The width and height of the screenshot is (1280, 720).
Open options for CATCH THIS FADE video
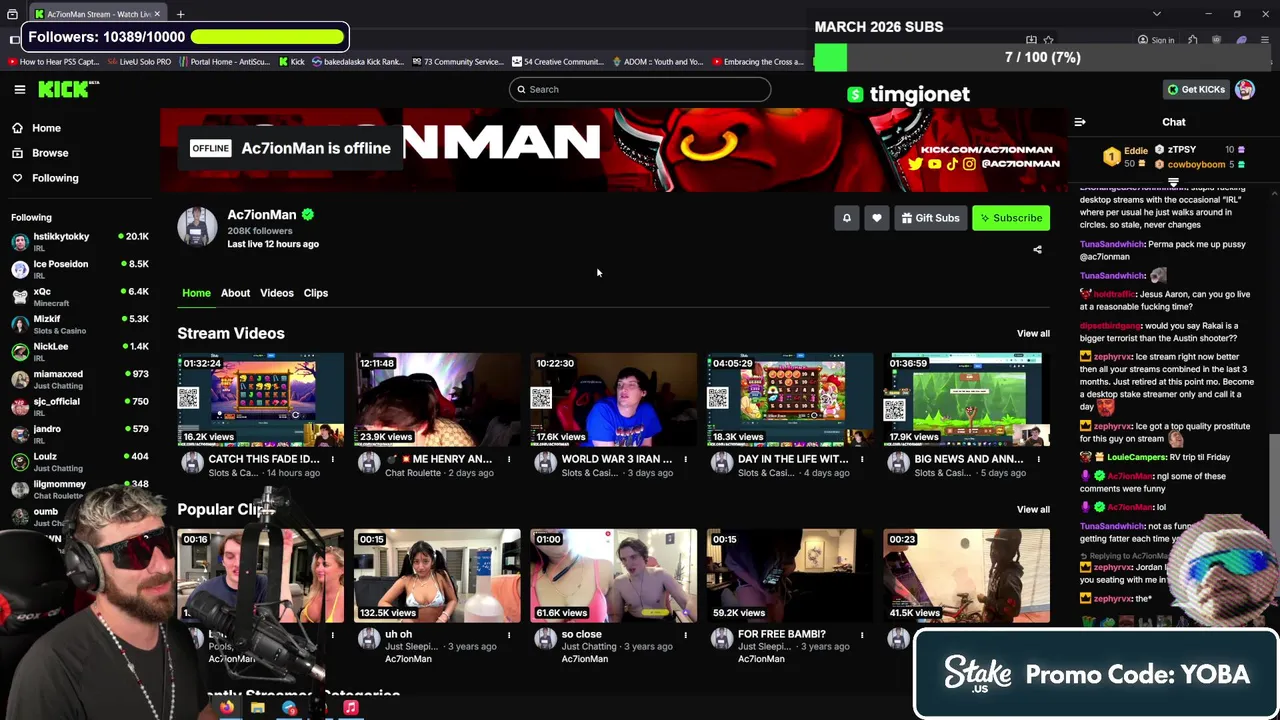[333, 459]
